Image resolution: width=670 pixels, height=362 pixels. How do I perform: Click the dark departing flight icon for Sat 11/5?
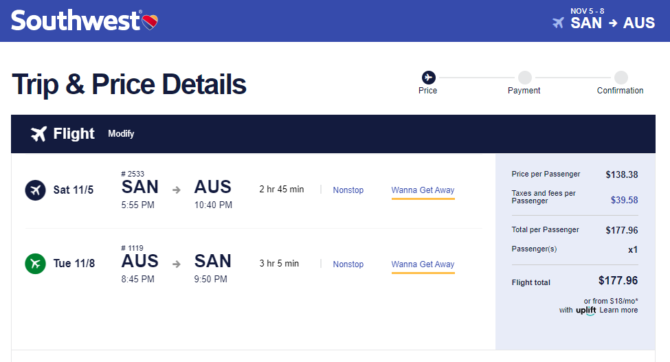click(35, 190)
